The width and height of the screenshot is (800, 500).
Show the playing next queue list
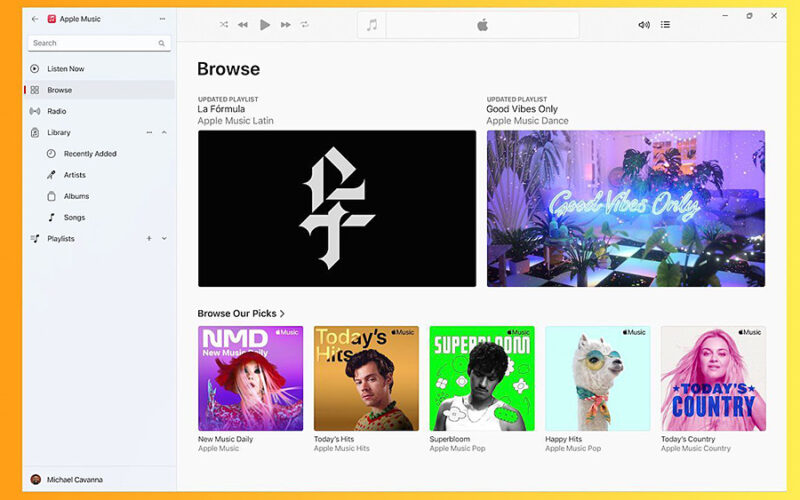(x=665, y=24)
